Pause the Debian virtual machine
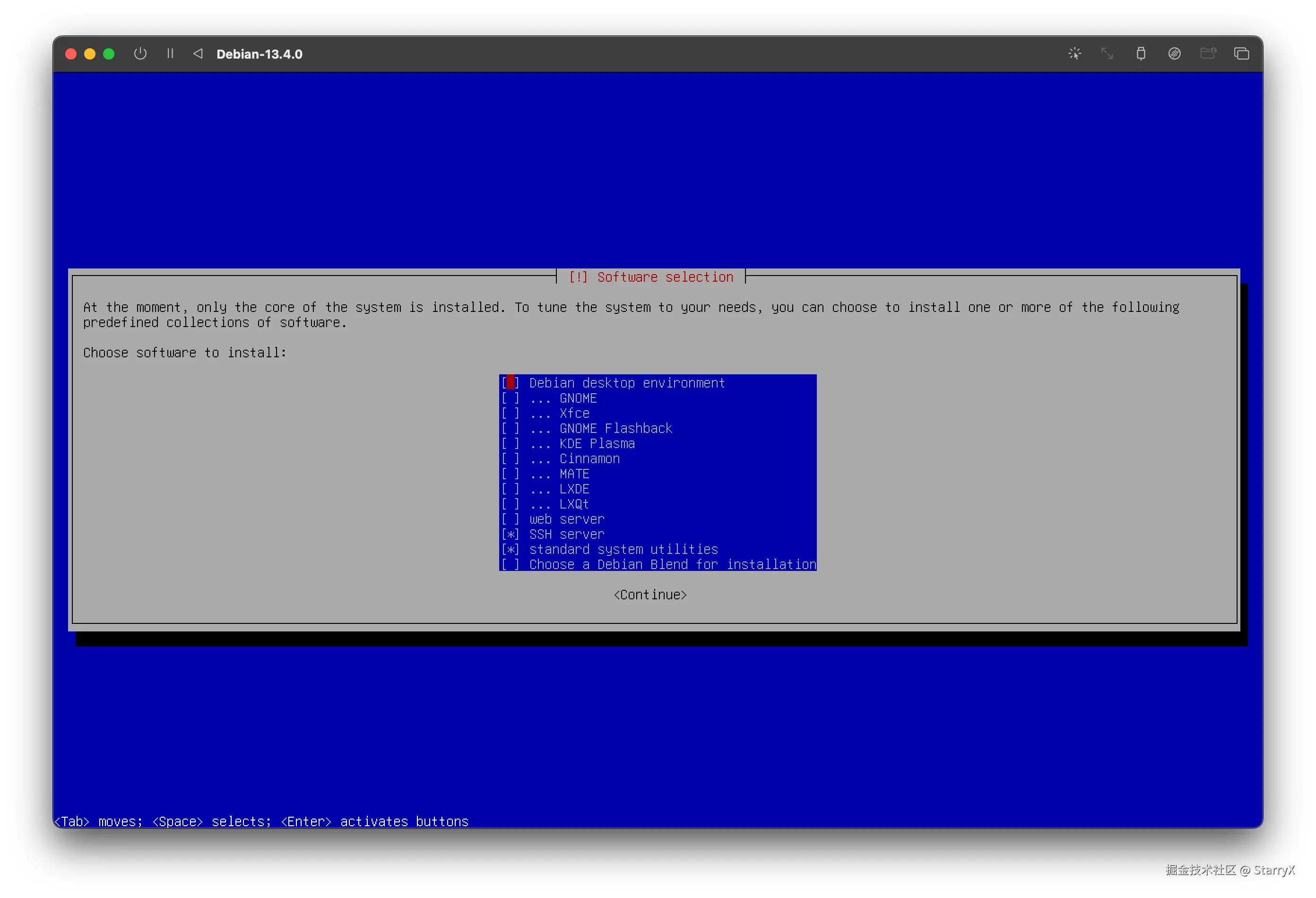 tap(170, 54)
